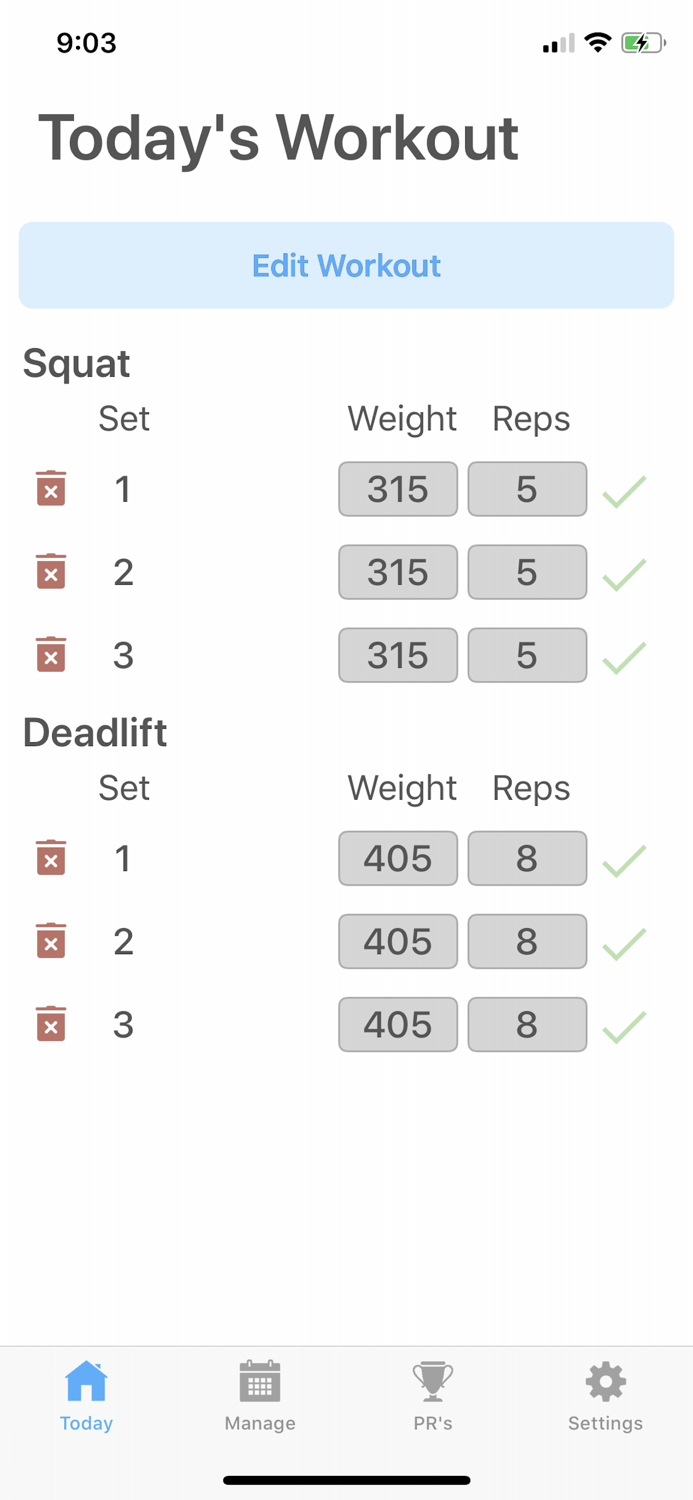The image size is (693, 1500).
Task: Remove Deadlift set 2 using trash icon
Action: (51, 941)
